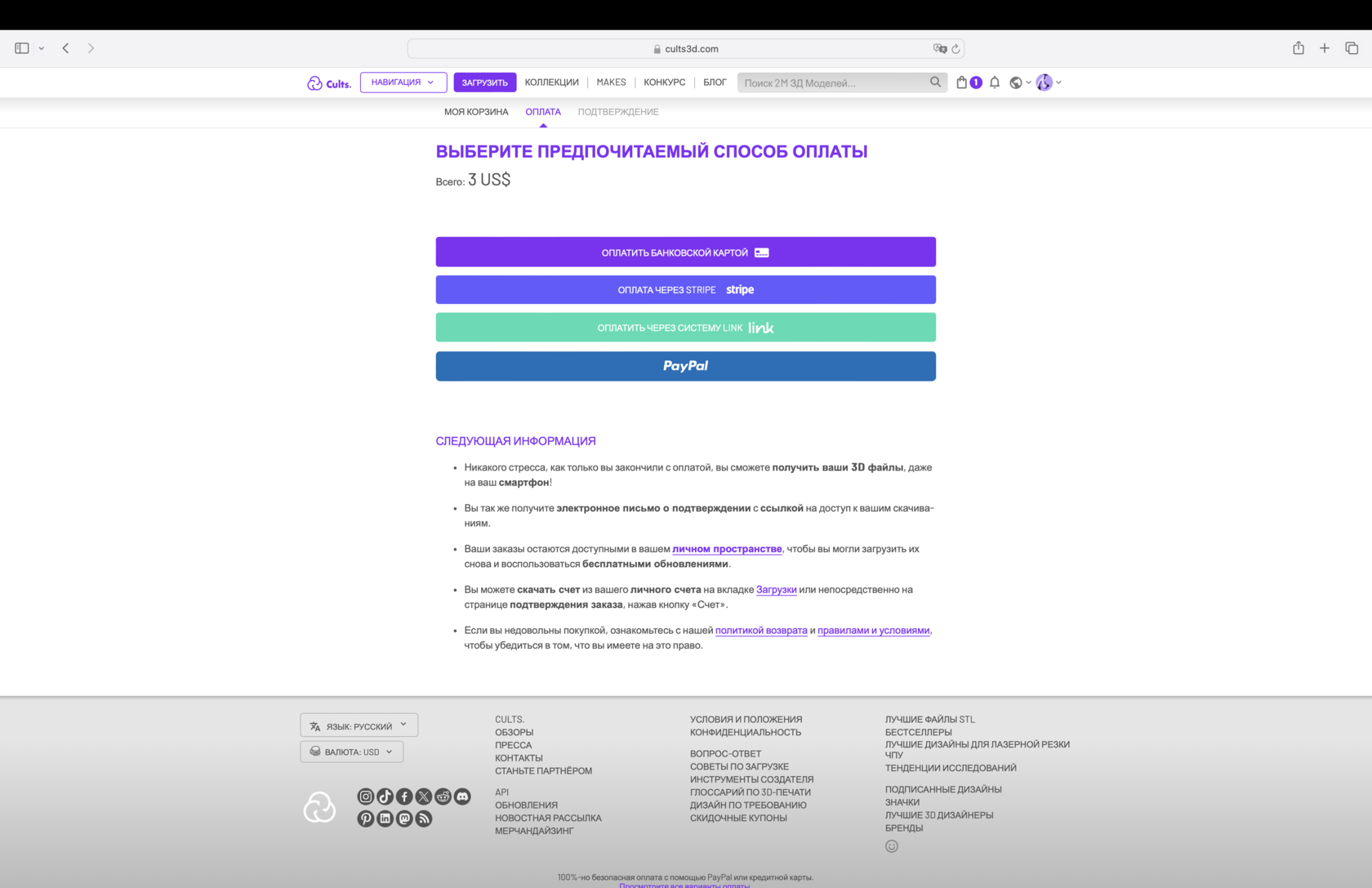Choose pay via LINK system button
This screenshot has height=888, width=1372.
click(686, 328)
